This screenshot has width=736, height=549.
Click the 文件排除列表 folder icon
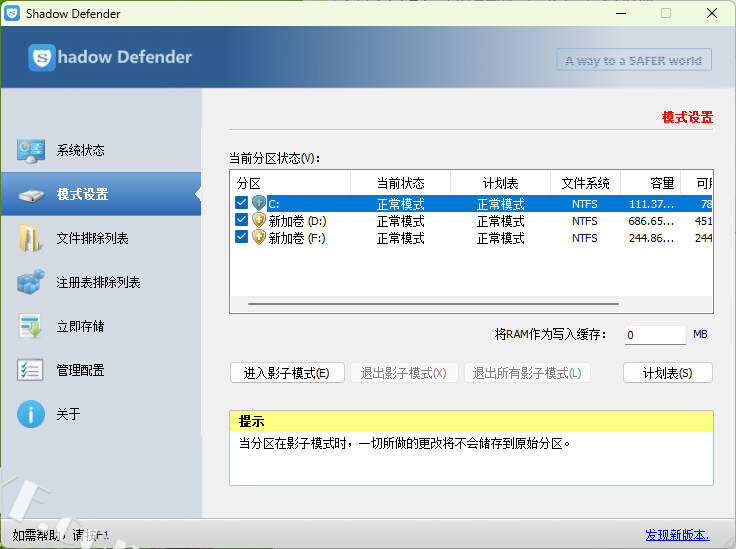pos(30,238)
